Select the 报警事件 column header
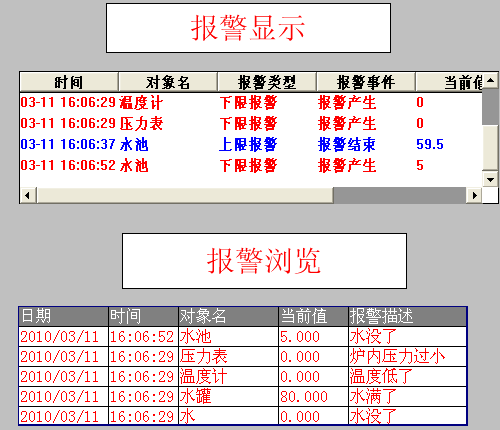Viewport: 500px width, 430px height. coord(366,82)
